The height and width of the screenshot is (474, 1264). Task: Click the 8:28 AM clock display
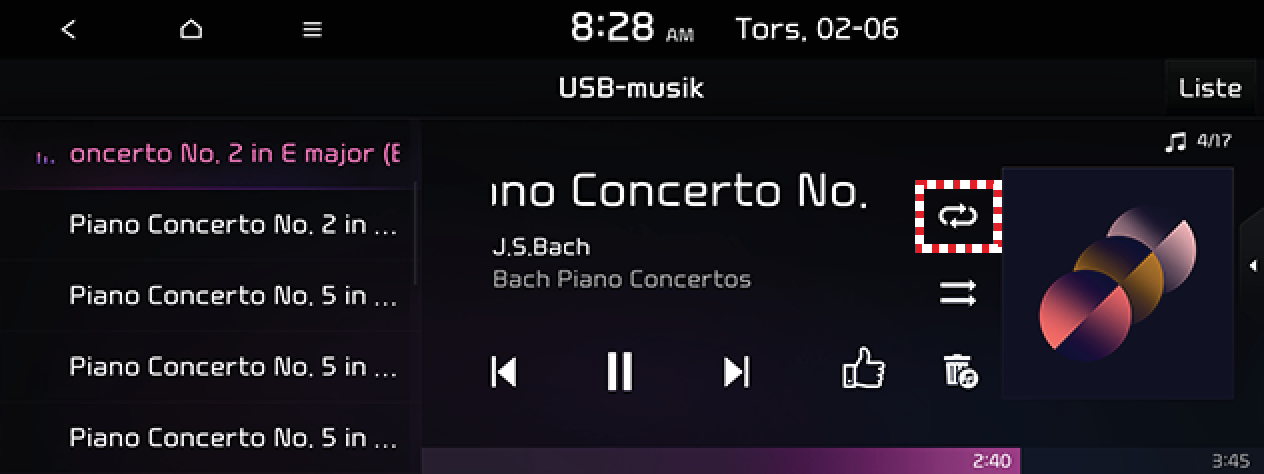tap(631, 29)
